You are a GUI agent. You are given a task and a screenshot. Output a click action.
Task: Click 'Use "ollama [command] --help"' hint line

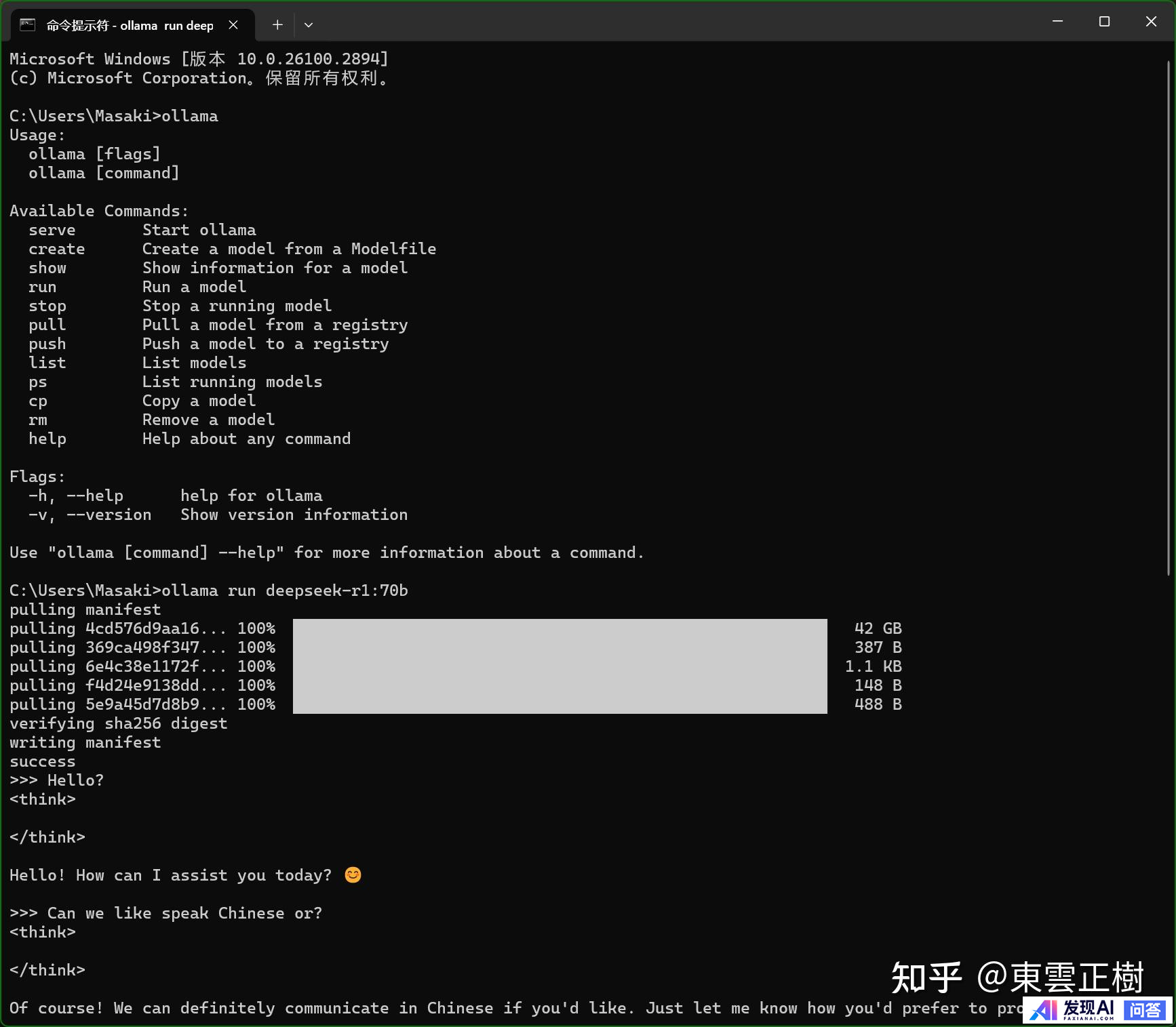(326, 553)
